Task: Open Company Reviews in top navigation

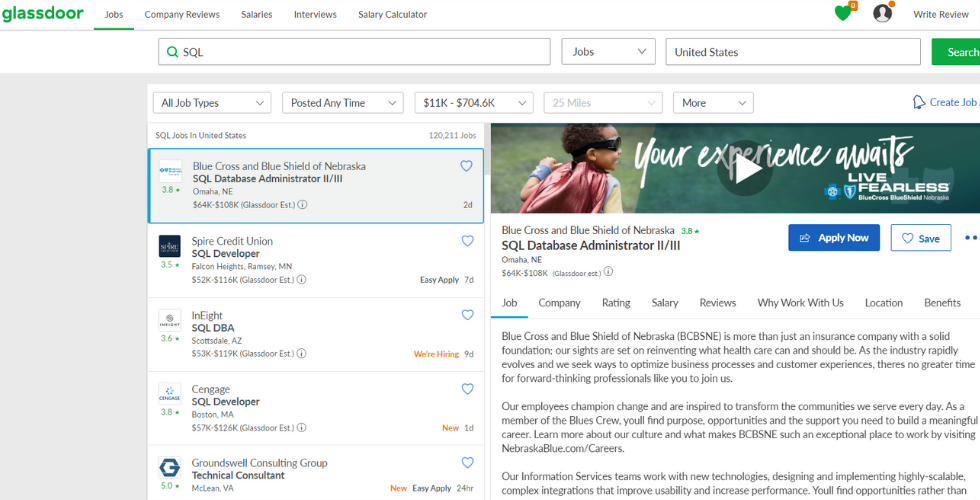Action: tap(182, 14)
